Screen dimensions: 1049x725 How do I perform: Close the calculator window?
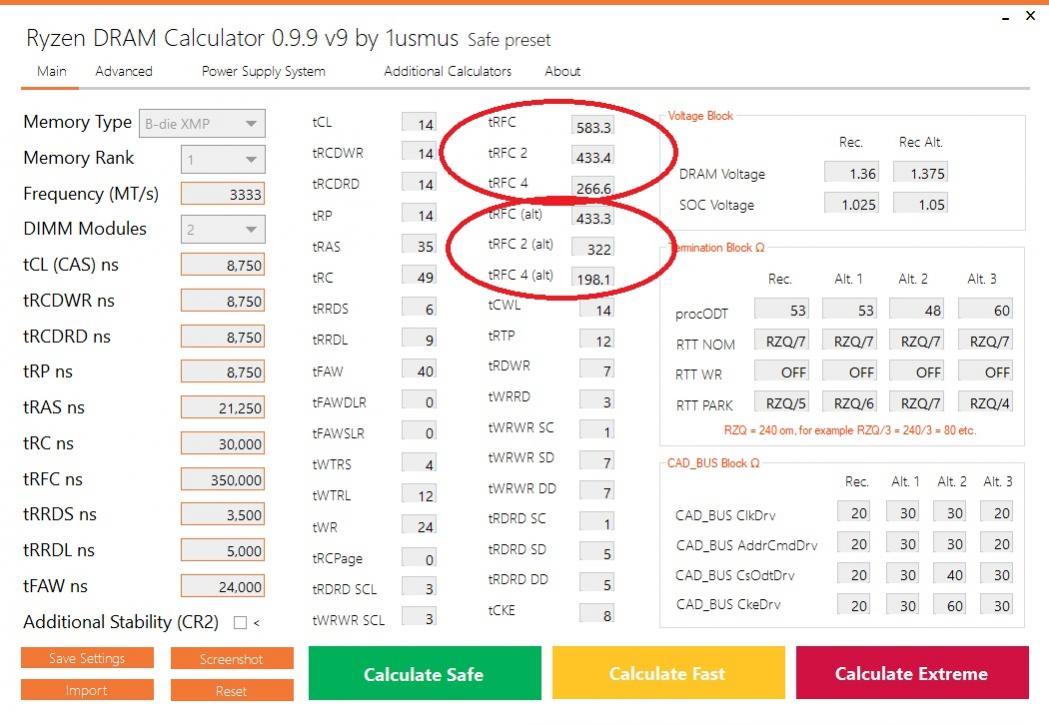pos(1030,16)
